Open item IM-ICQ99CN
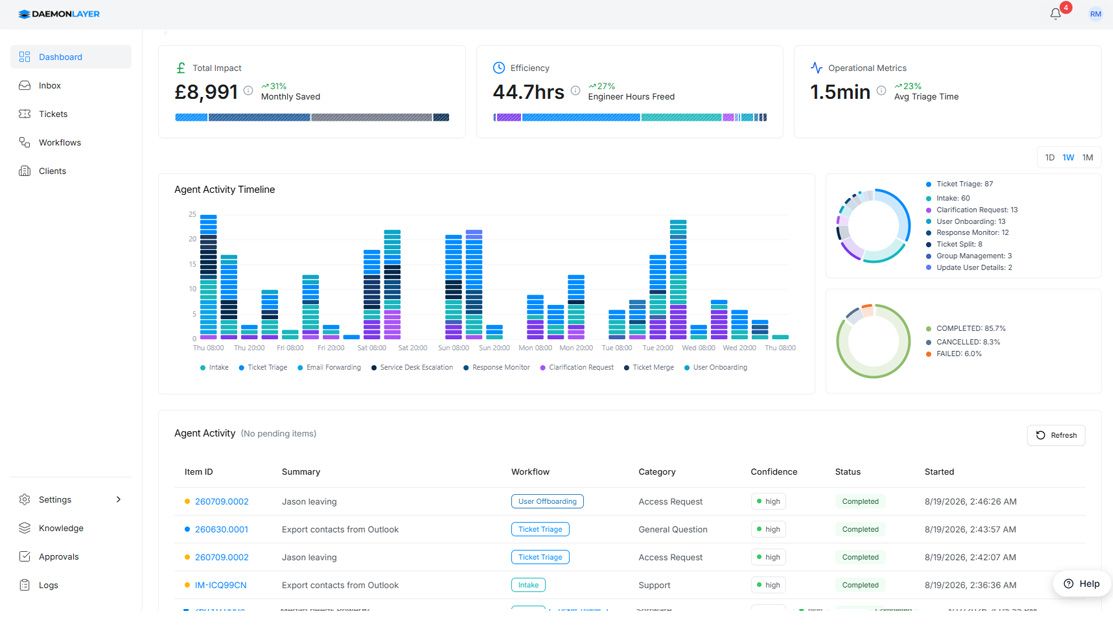The image size is (1113, 635). tap(221, 585)
